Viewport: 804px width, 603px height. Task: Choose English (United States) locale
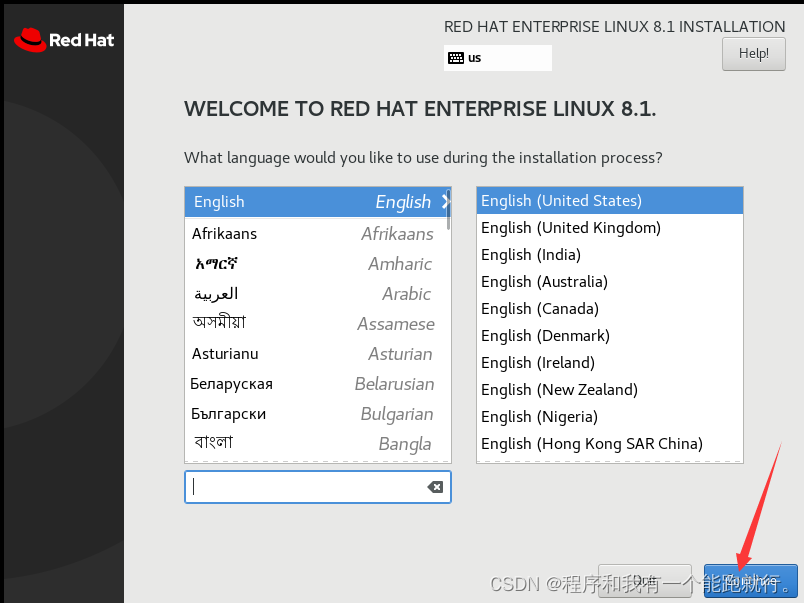point(610,200)
